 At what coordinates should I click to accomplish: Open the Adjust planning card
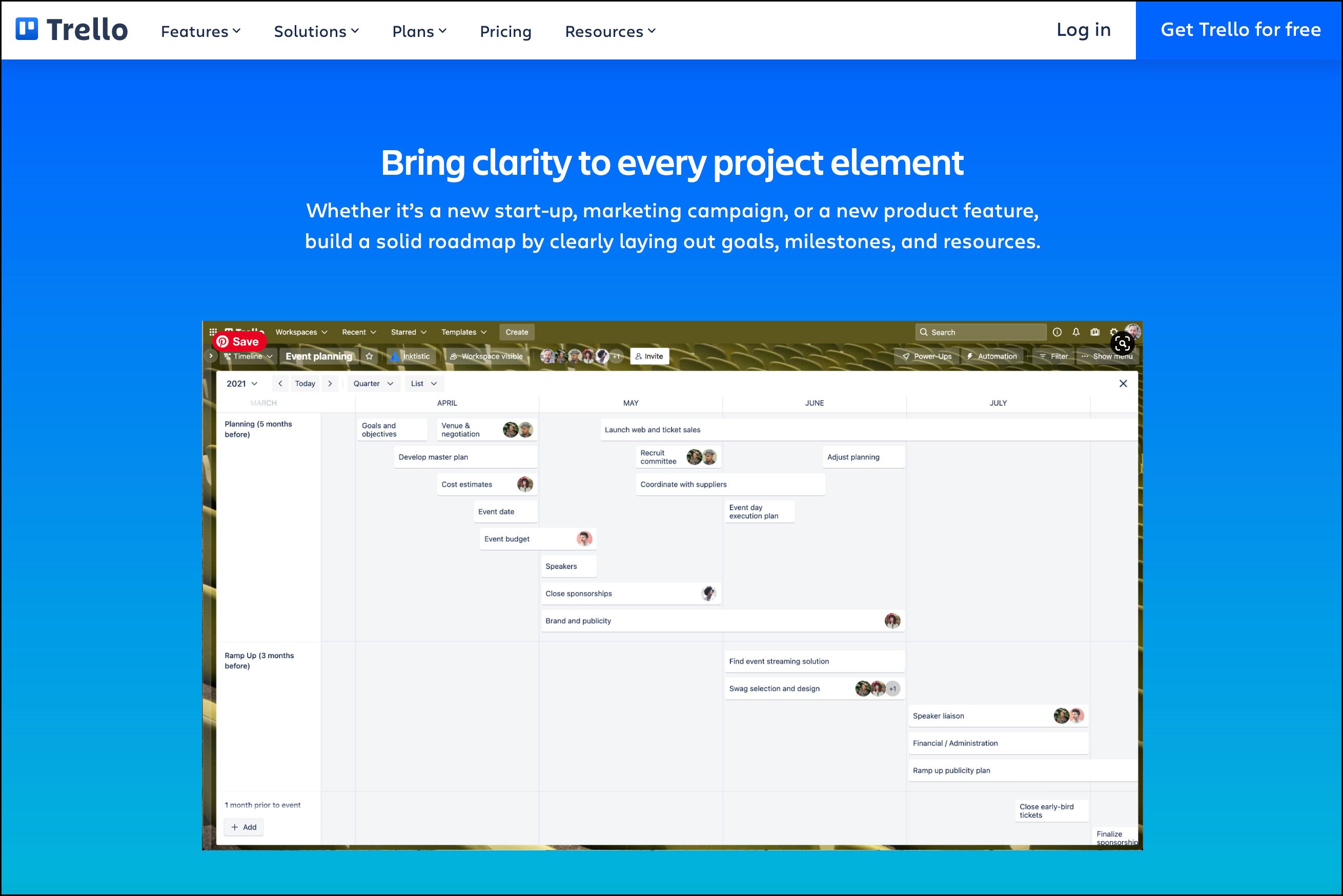click(x=864, y=457)
